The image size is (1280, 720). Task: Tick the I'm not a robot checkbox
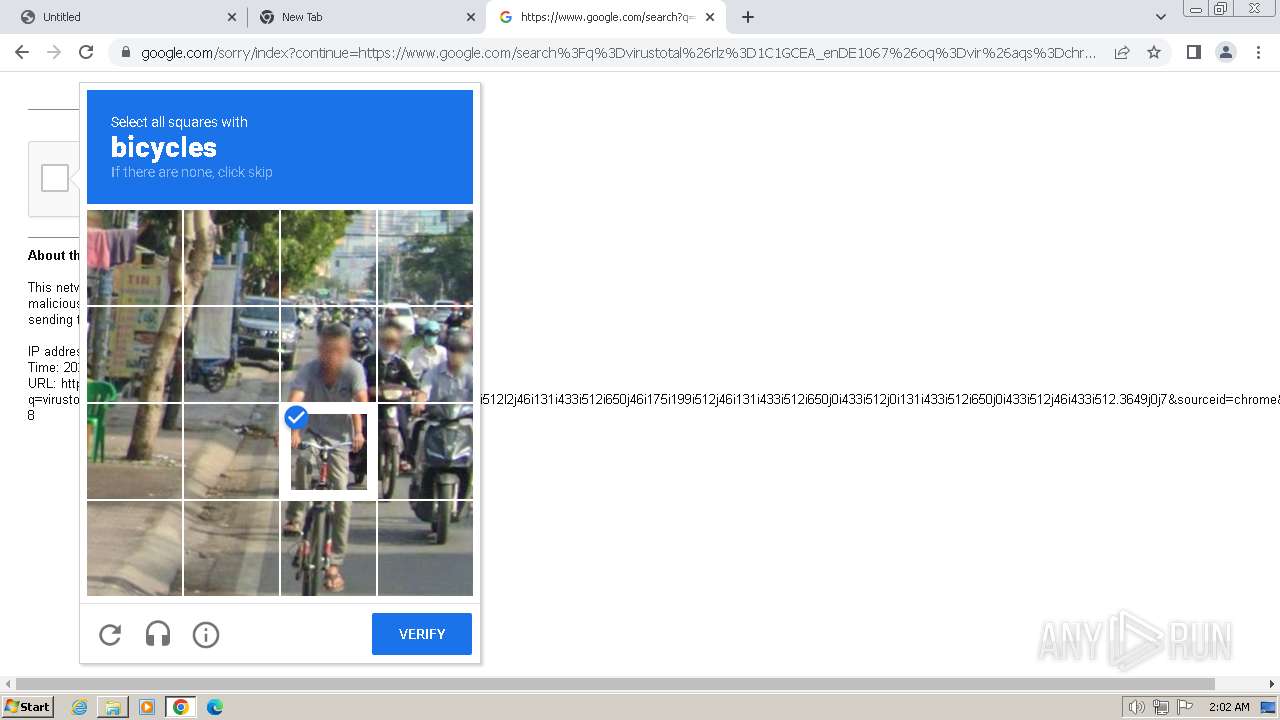[x=55, y=178]
